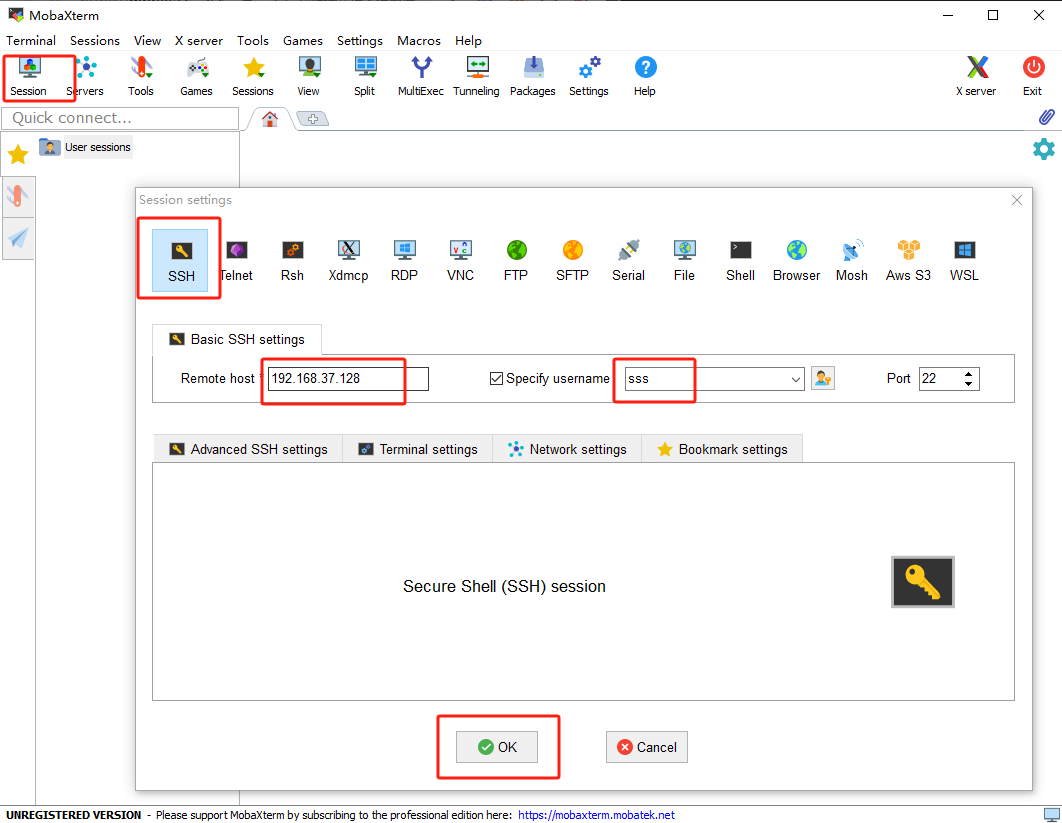Select the File session type
This screenshot has height=823, width=1062.
[684, 260]
